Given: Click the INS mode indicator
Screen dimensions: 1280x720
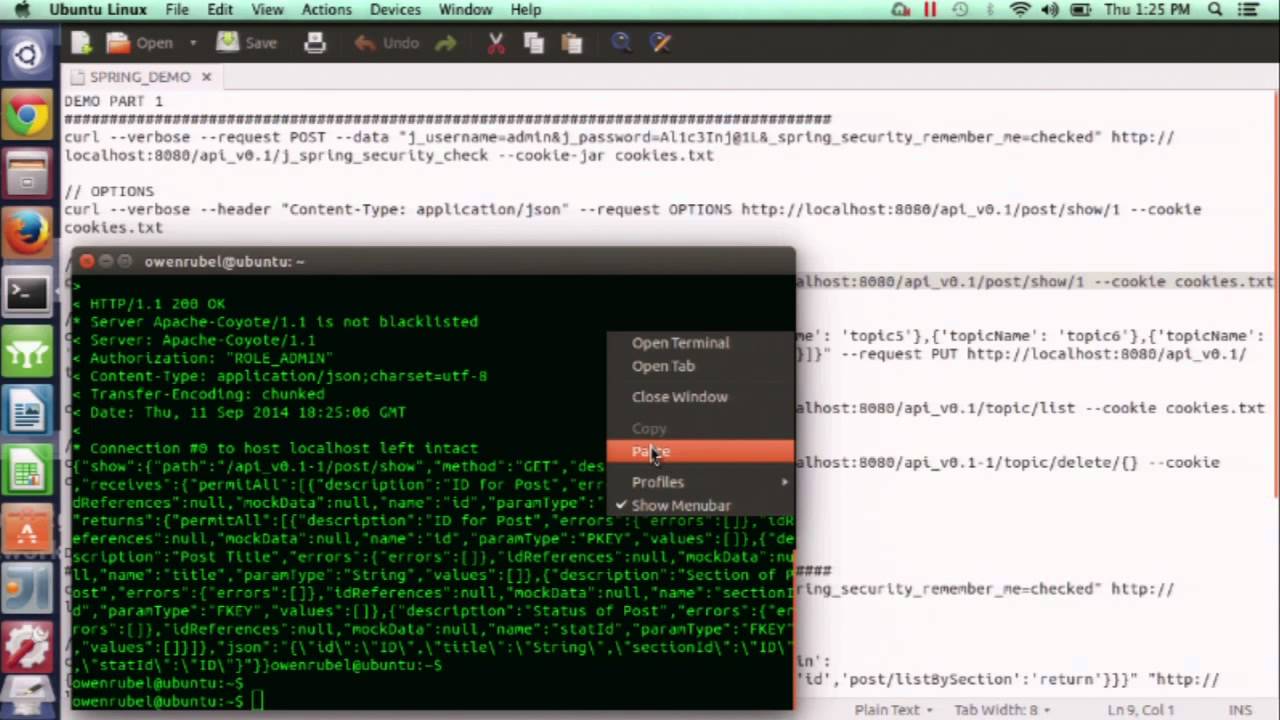Looking at the screenshot, I should click(1240, 709).
